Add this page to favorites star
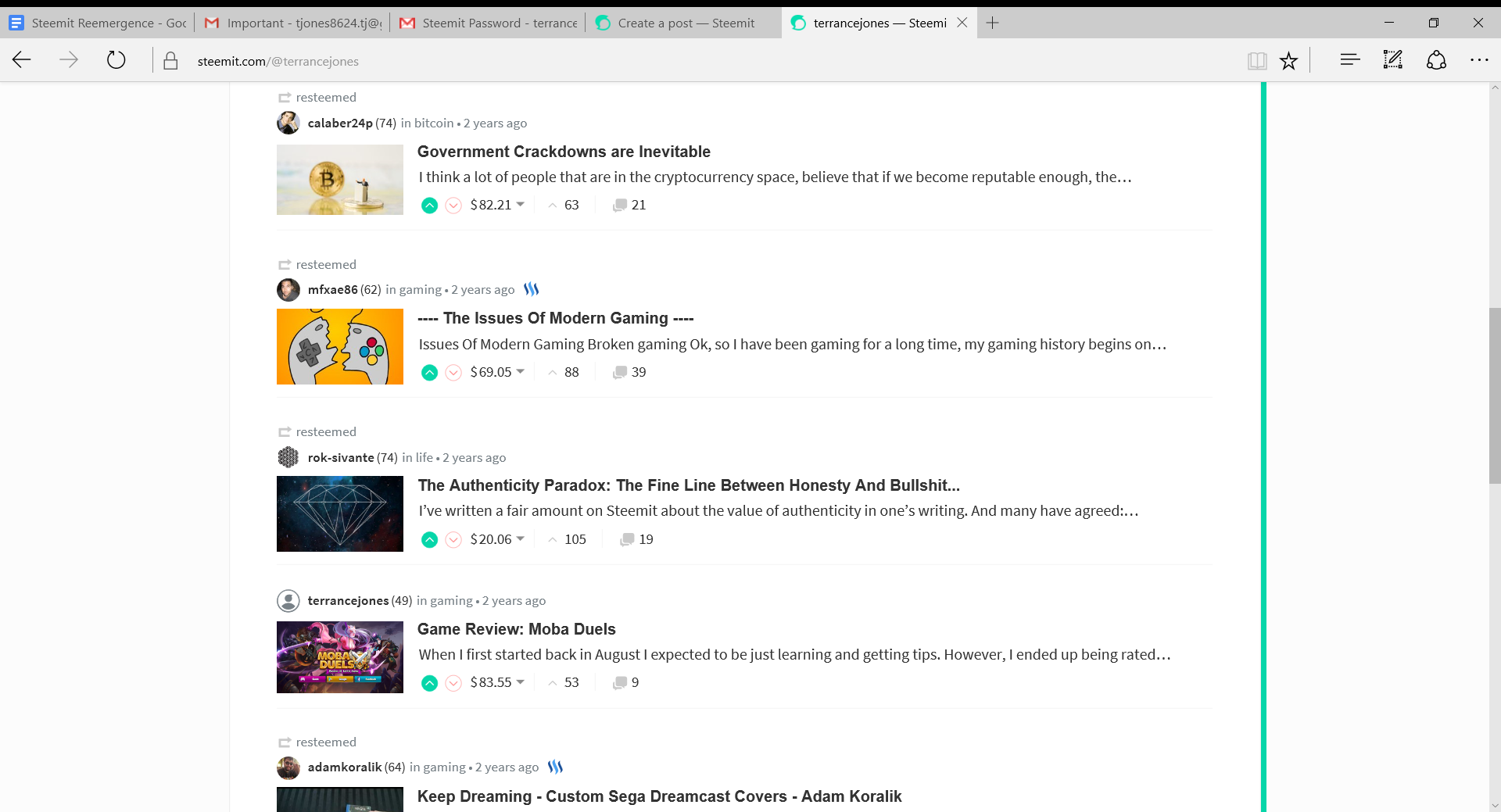This screenshot has width=1501, height=812. [x=1288, y=60]
